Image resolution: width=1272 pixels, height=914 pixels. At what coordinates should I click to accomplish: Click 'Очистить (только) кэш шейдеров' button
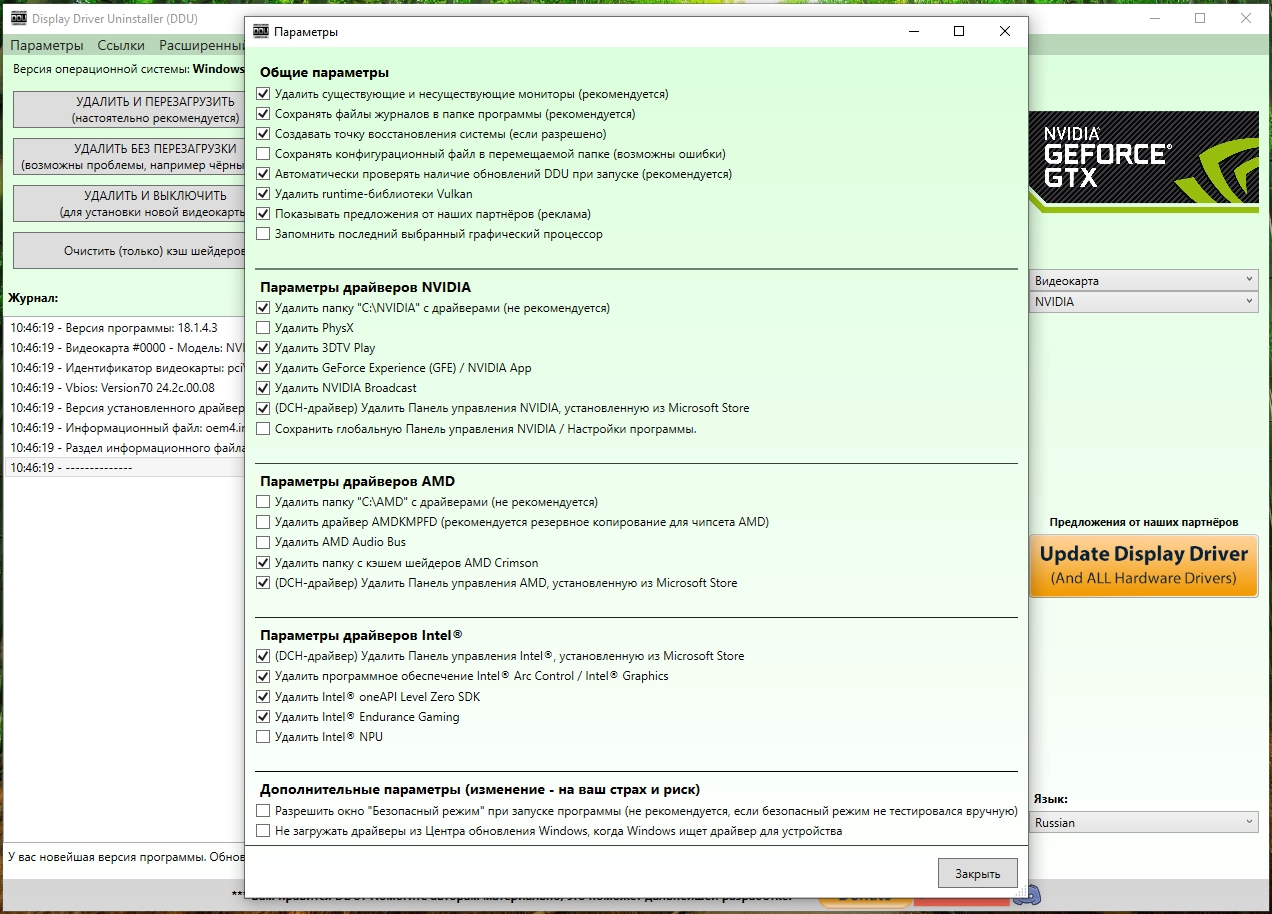tap(129, 251)
